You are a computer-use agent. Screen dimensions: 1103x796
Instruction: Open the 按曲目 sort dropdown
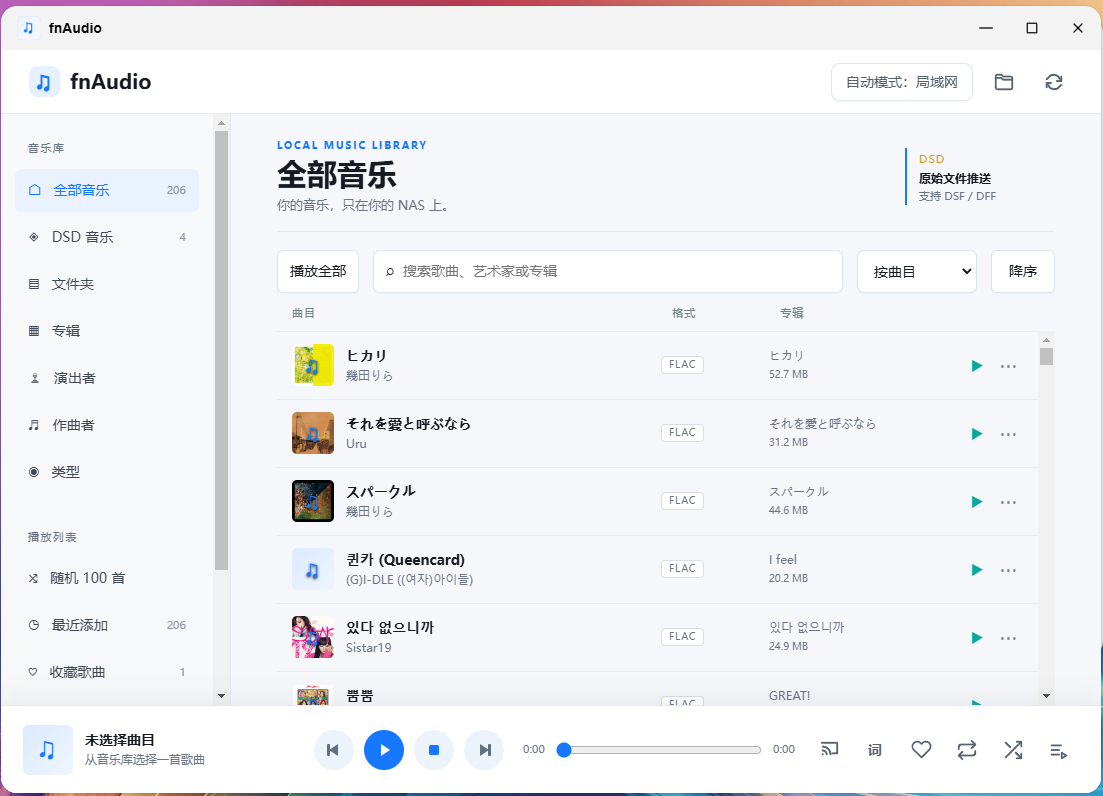[x=917, y=271]
